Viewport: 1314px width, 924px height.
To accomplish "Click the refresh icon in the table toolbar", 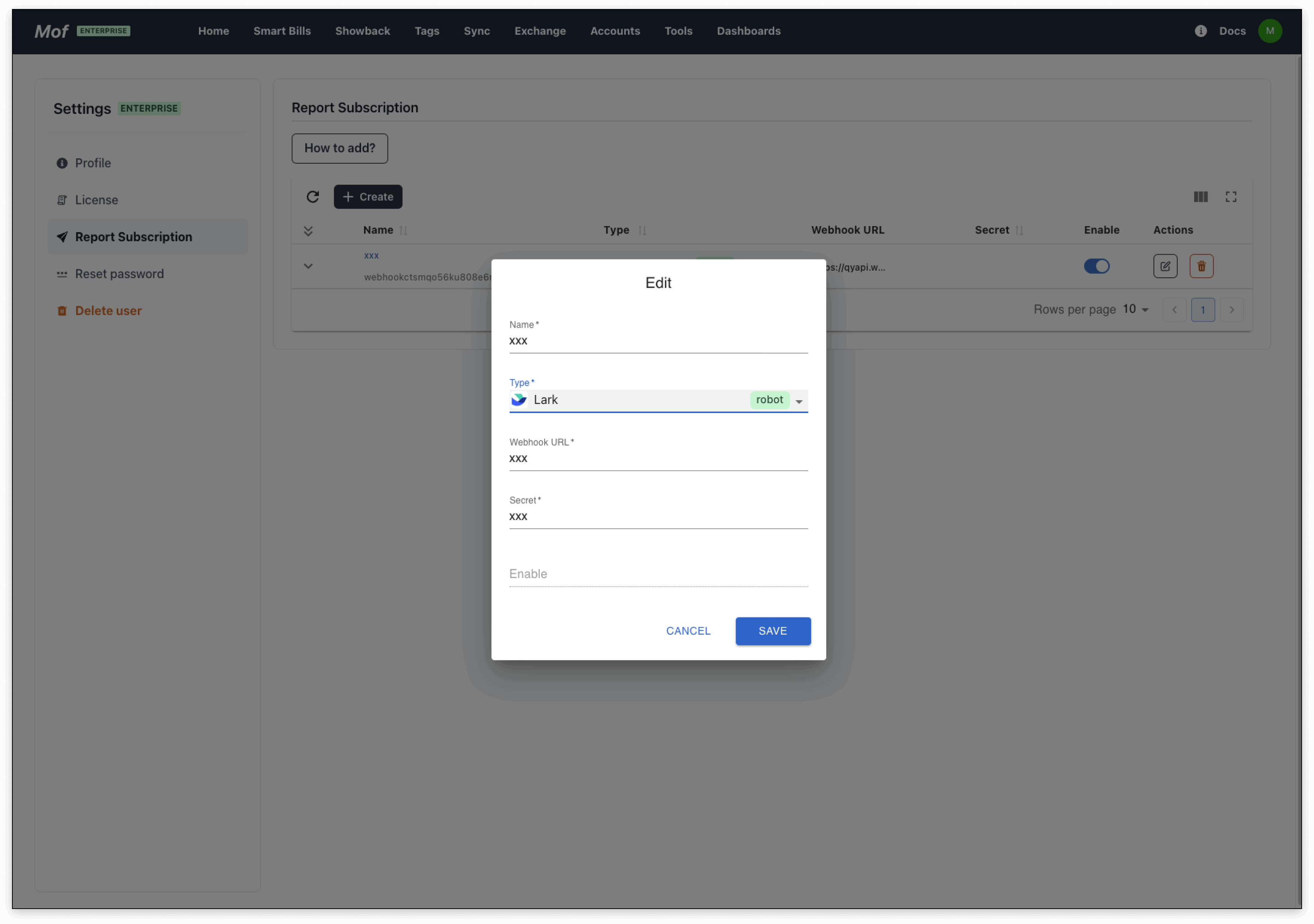I will (x=312, y=197).
